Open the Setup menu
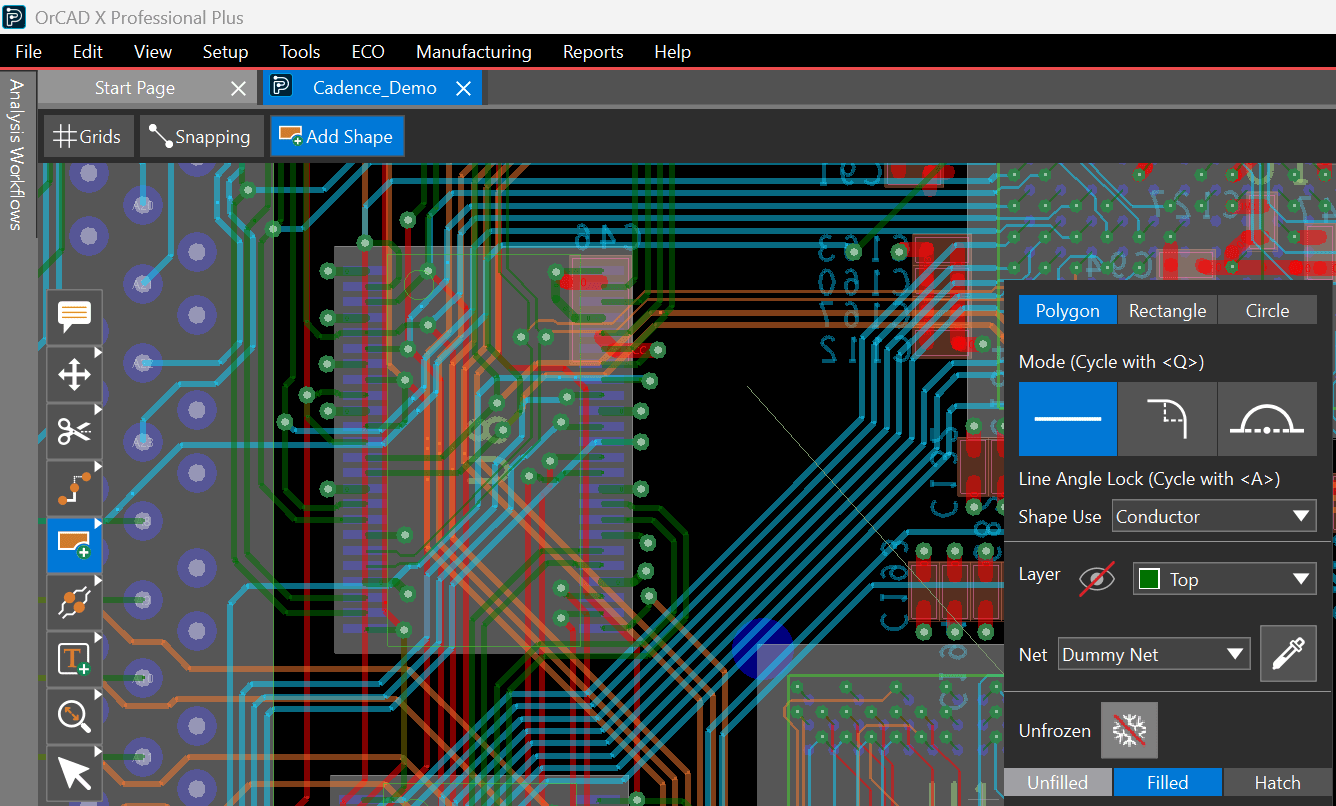 tap(225, 52)
